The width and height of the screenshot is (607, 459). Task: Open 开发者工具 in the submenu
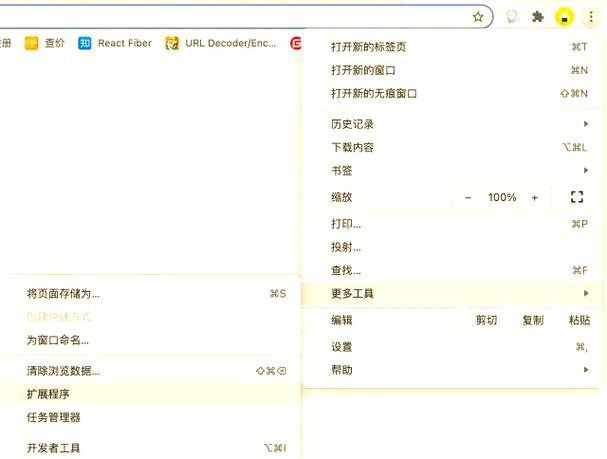coord(150,448)
